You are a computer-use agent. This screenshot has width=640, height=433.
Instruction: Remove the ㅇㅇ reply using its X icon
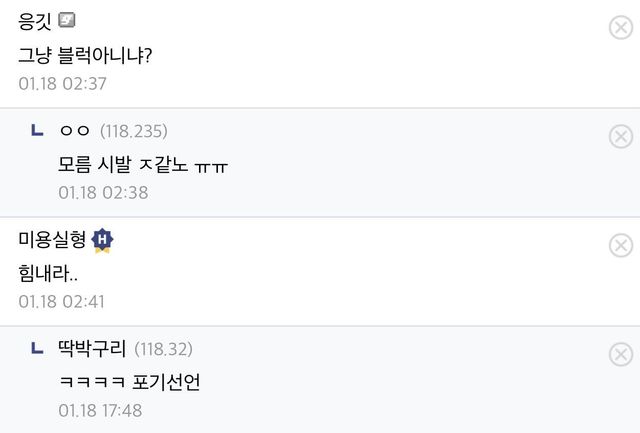click(x=620, y=137)
